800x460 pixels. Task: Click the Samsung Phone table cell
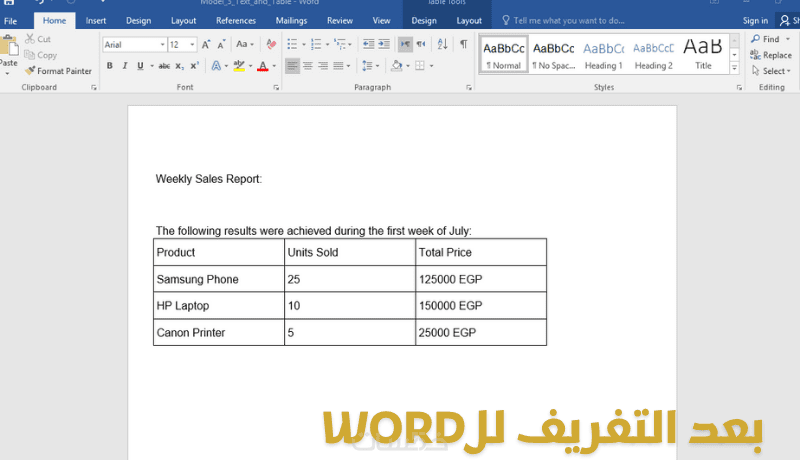219,279
